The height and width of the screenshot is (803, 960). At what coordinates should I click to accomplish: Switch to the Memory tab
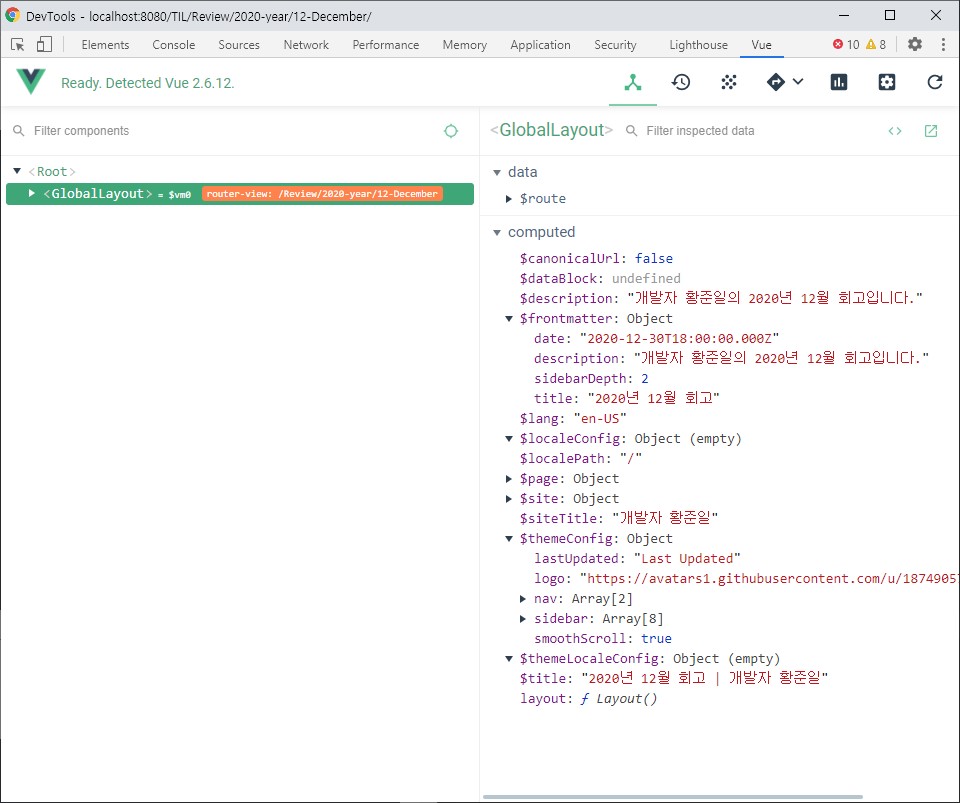coord(465,45)
